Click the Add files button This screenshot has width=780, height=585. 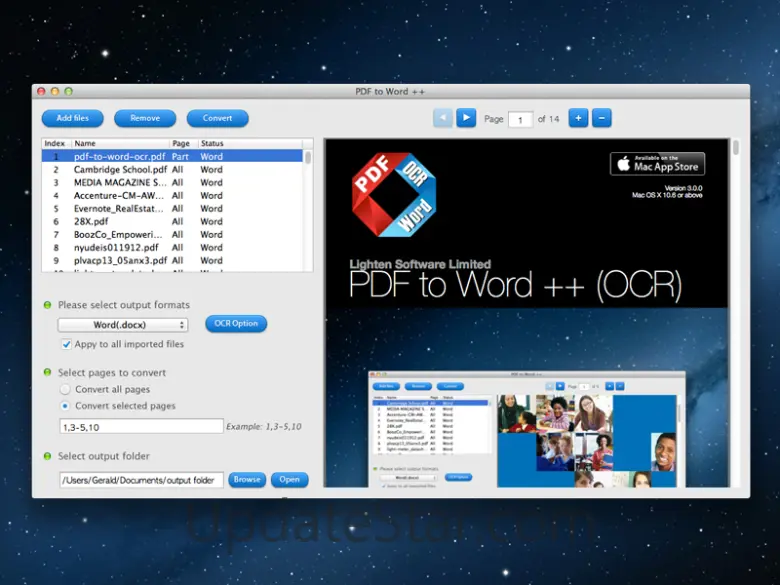pyautogui.click(x=72, y=118)
